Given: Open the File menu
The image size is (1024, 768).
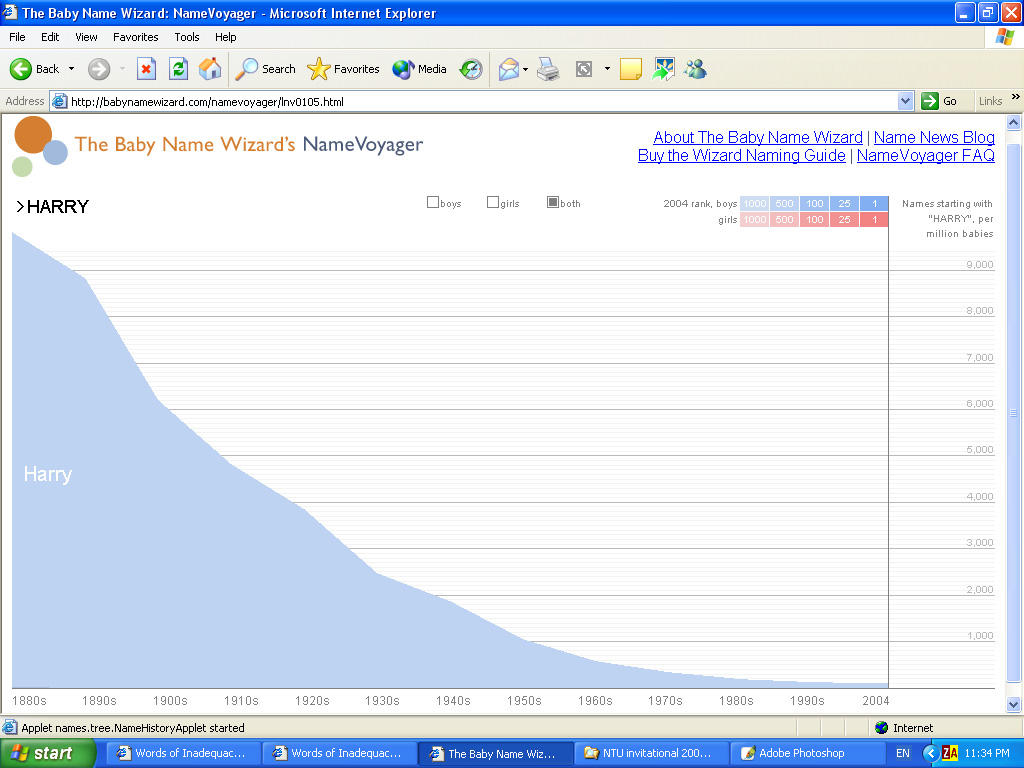Looking at the screenshot, I should (17, 37).
